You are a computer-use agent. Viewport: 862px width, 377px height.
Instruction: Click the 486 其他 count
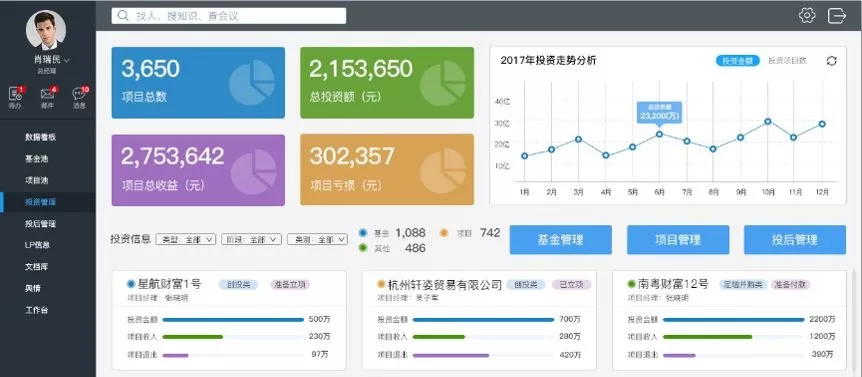tap(415, 248)
